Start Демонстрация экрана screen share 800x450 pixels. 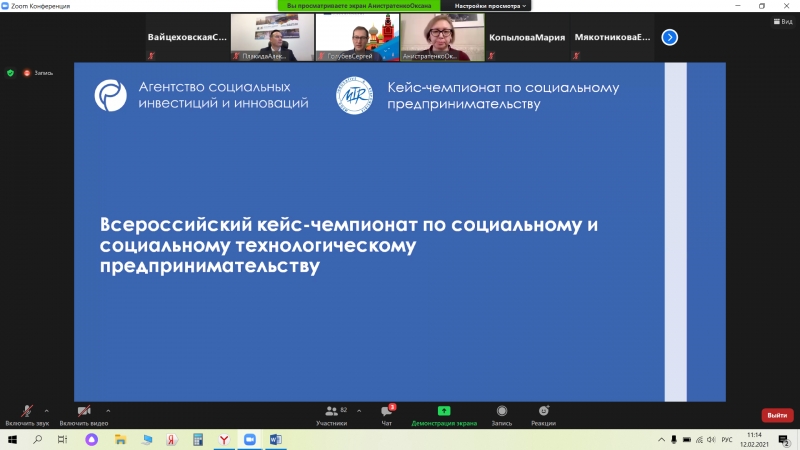pyautogui.click(x=444, y=415)
